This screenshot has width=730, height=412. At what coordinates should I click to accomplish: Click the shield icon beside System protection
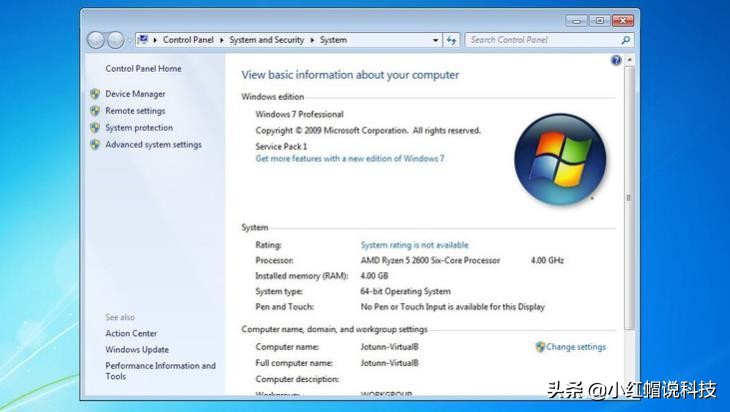coord(95,128)
